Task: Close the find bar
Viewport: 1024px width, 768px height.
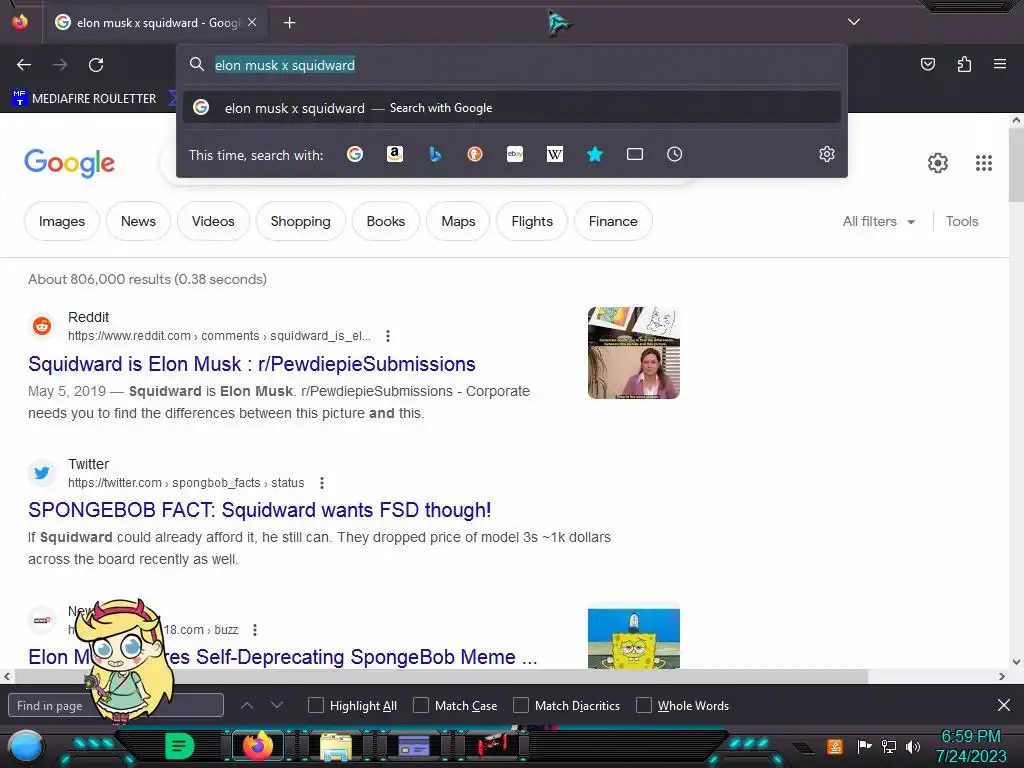Action: 1004,705
